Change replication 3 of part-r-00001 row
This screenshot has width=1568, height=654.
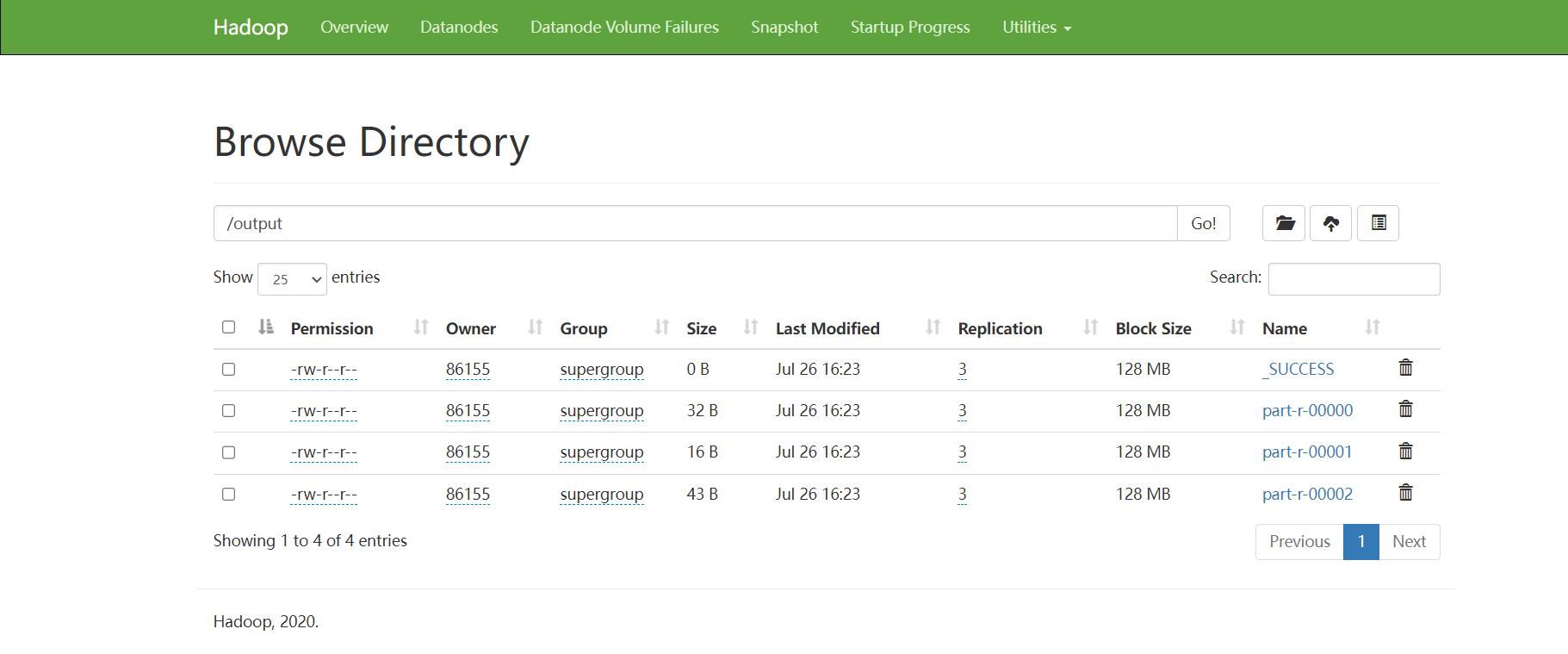(962, 452)
